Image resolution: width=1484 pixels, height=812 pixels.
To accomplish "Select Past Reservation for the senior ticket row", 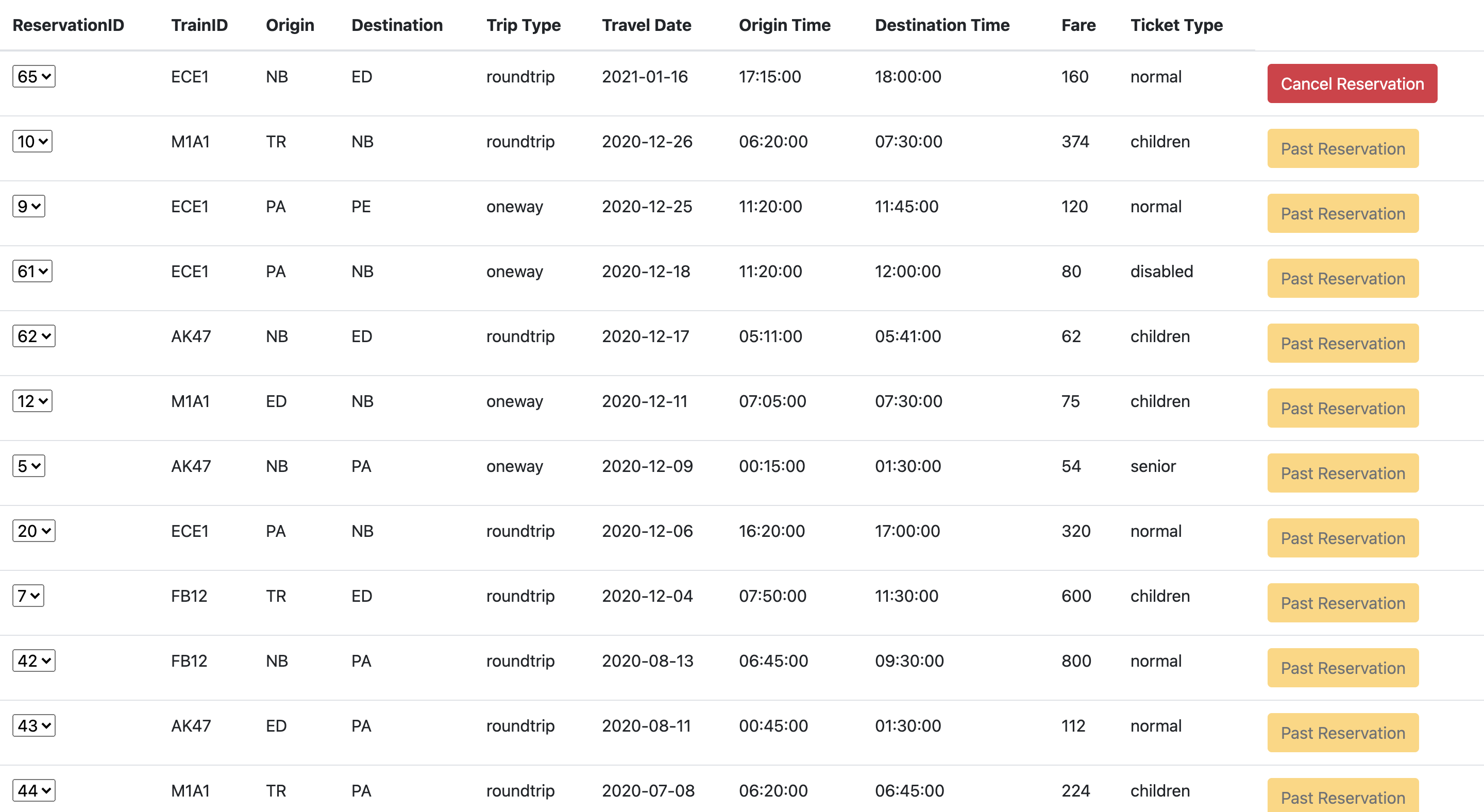I will (1343, 473).
